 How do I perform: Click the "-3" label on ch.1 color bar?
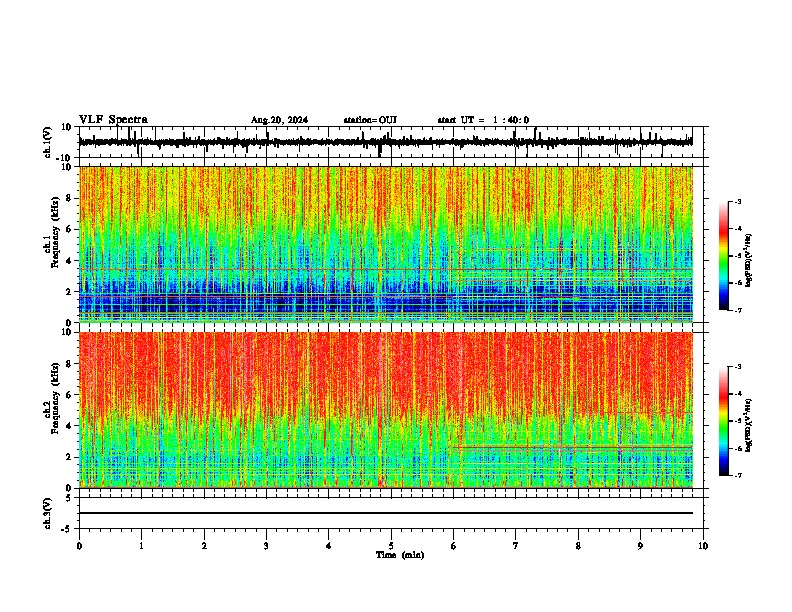click(737, 202)
